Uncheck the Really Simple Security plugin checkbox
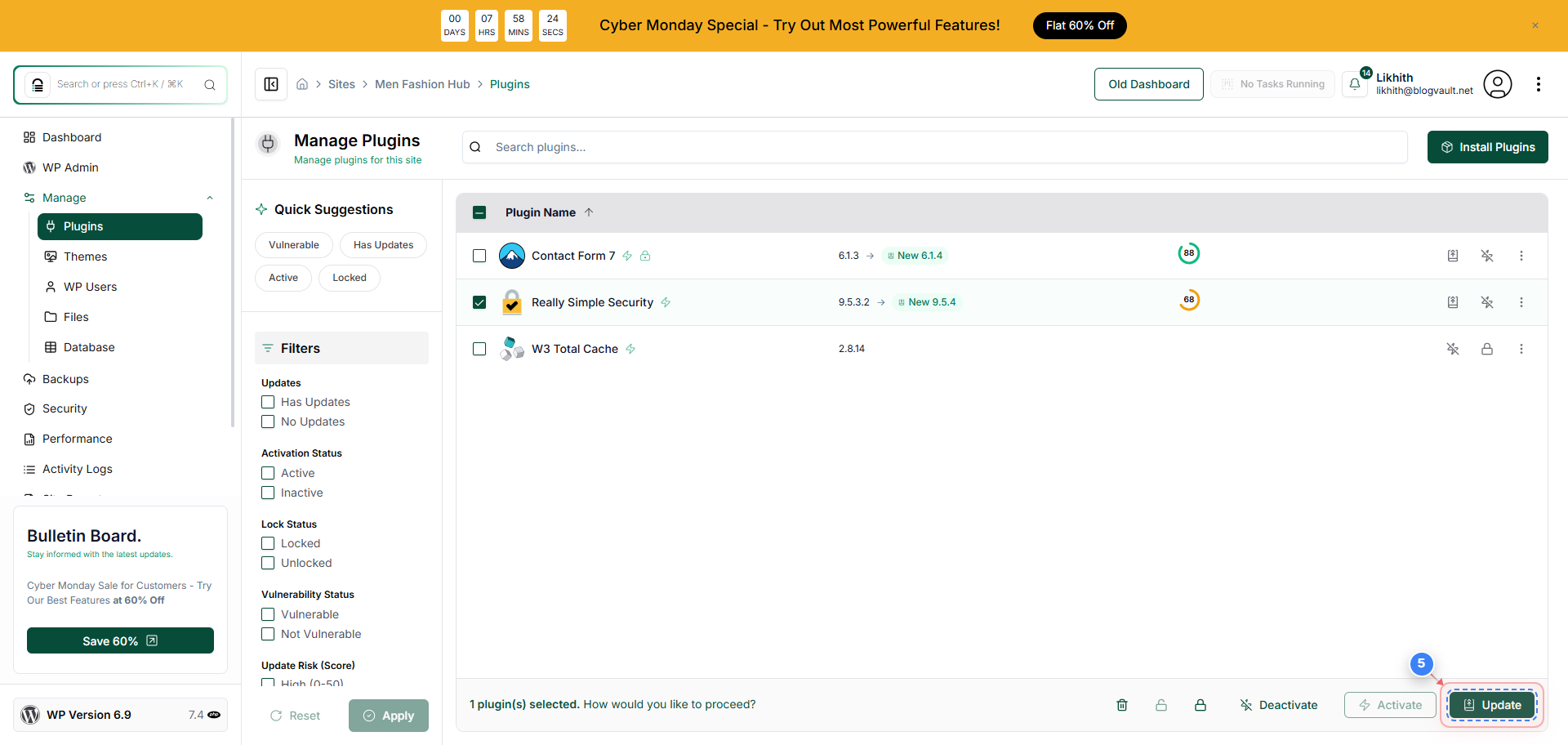Viewport: 1568px width, 745px height. coord(479,301)
